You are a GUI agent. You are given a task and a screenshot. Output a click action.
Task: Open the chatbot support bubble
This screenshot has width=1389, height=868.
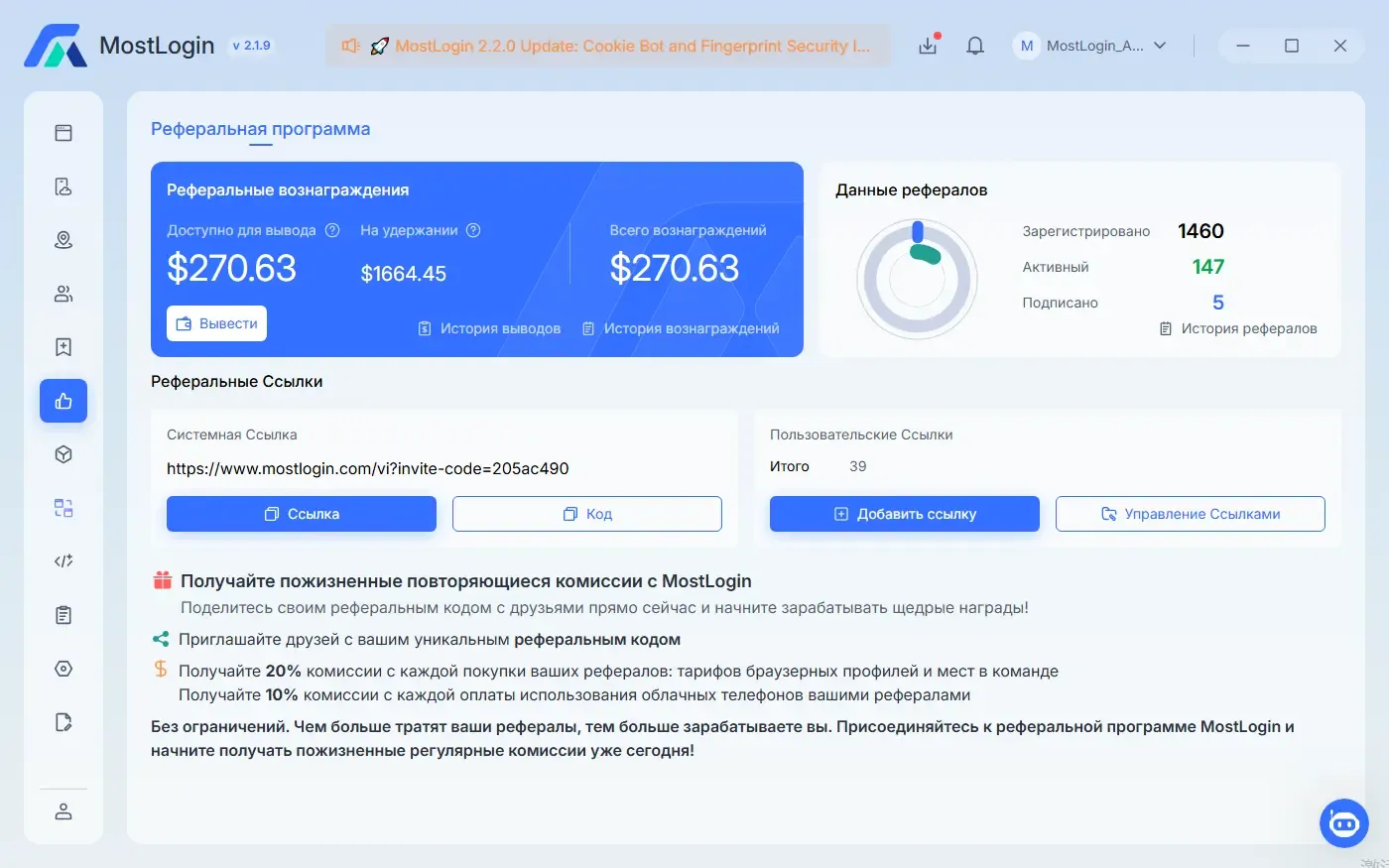click(x=1344, y=823)
